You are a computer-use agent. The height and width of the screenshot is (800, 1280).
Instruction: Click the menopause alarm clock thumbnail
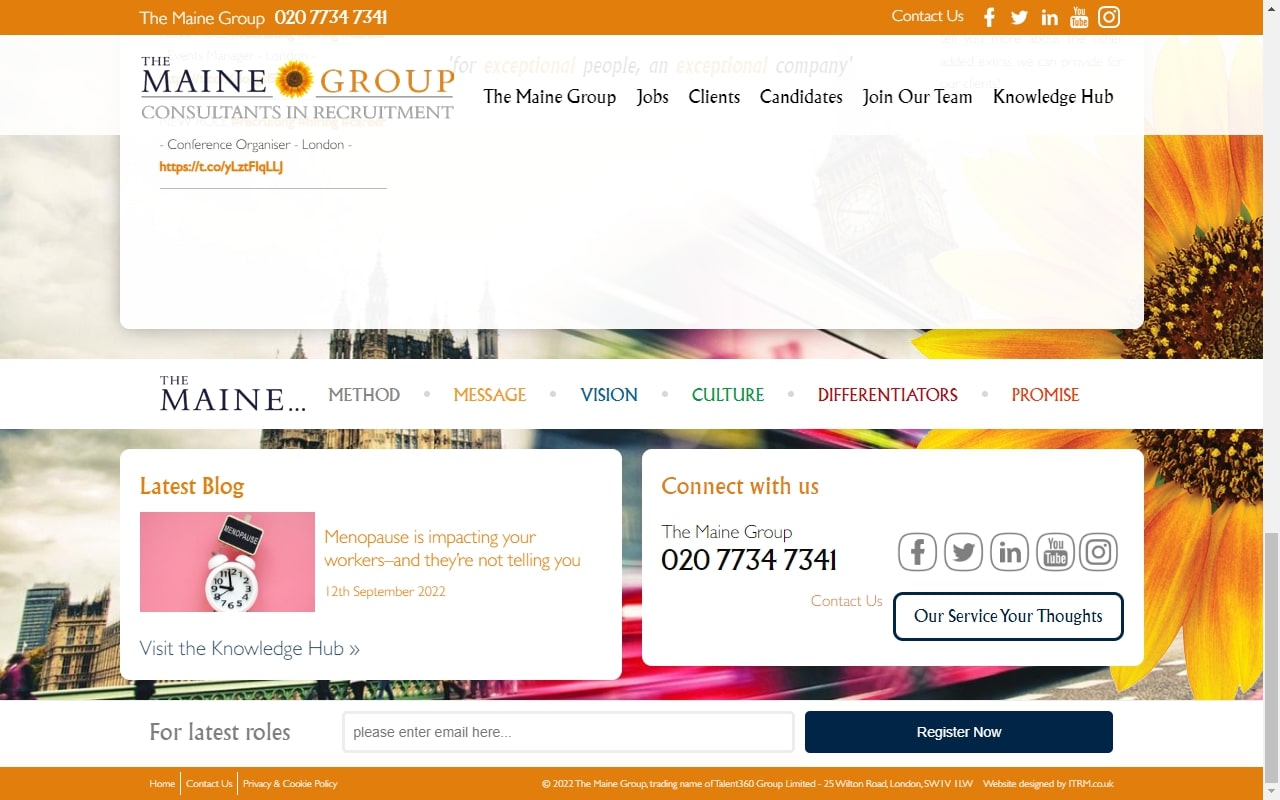pos(227,562)
